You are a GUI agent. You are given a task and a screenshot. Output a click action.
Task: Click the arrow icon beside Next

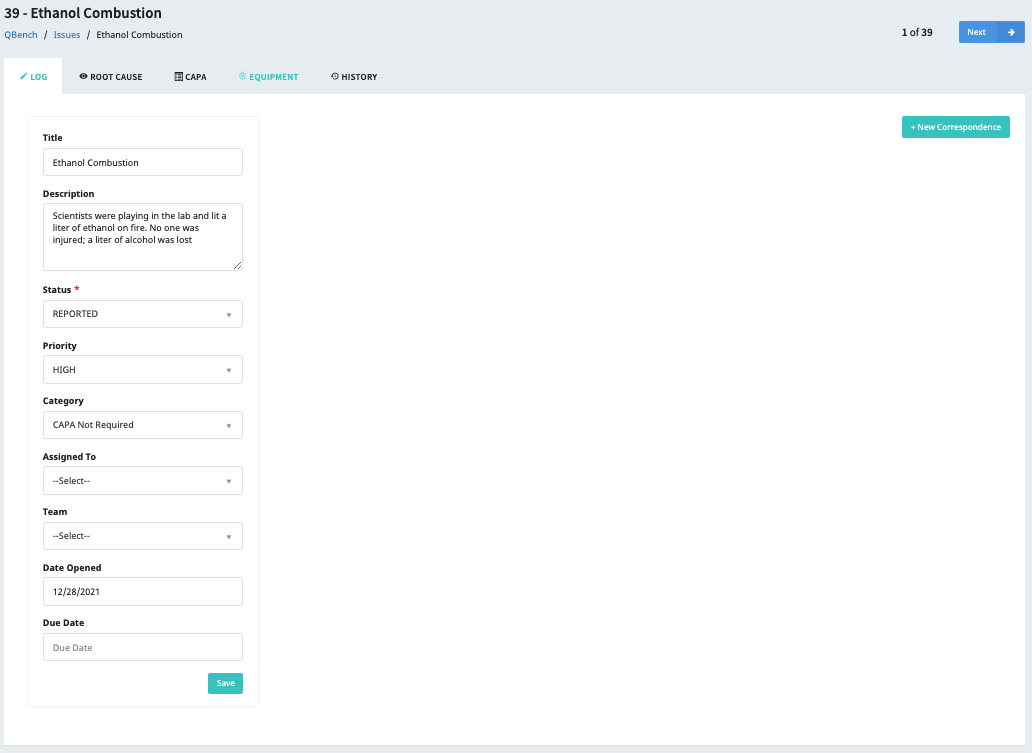point(1011,32)
